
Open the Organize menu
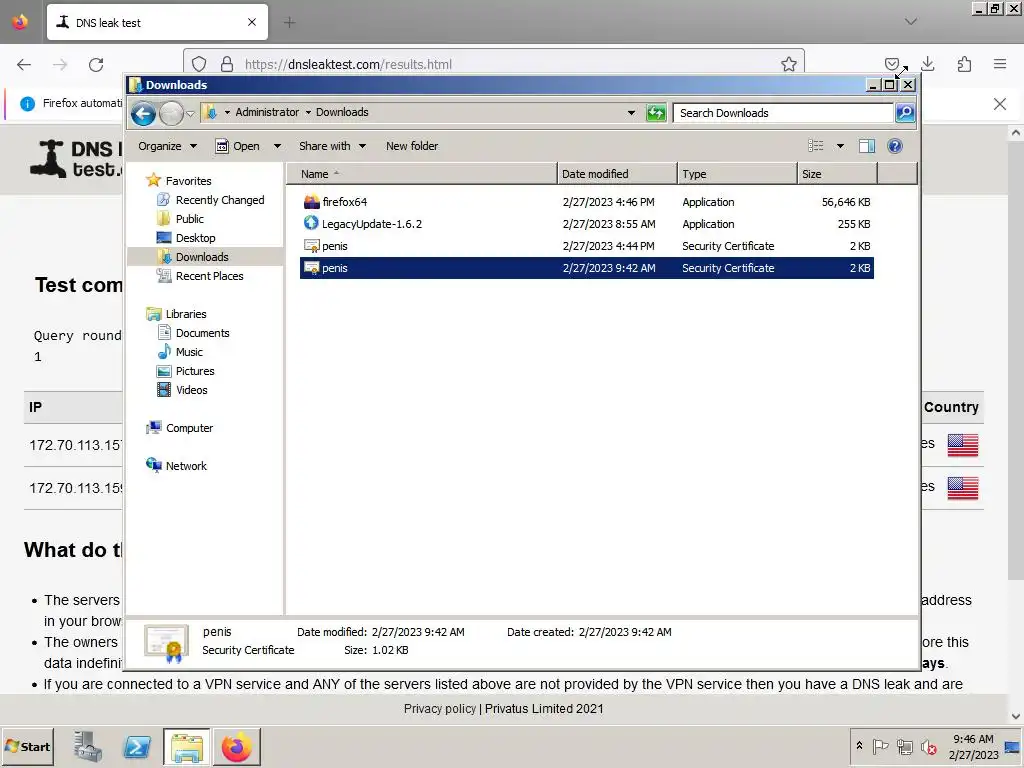pos(167,146)
